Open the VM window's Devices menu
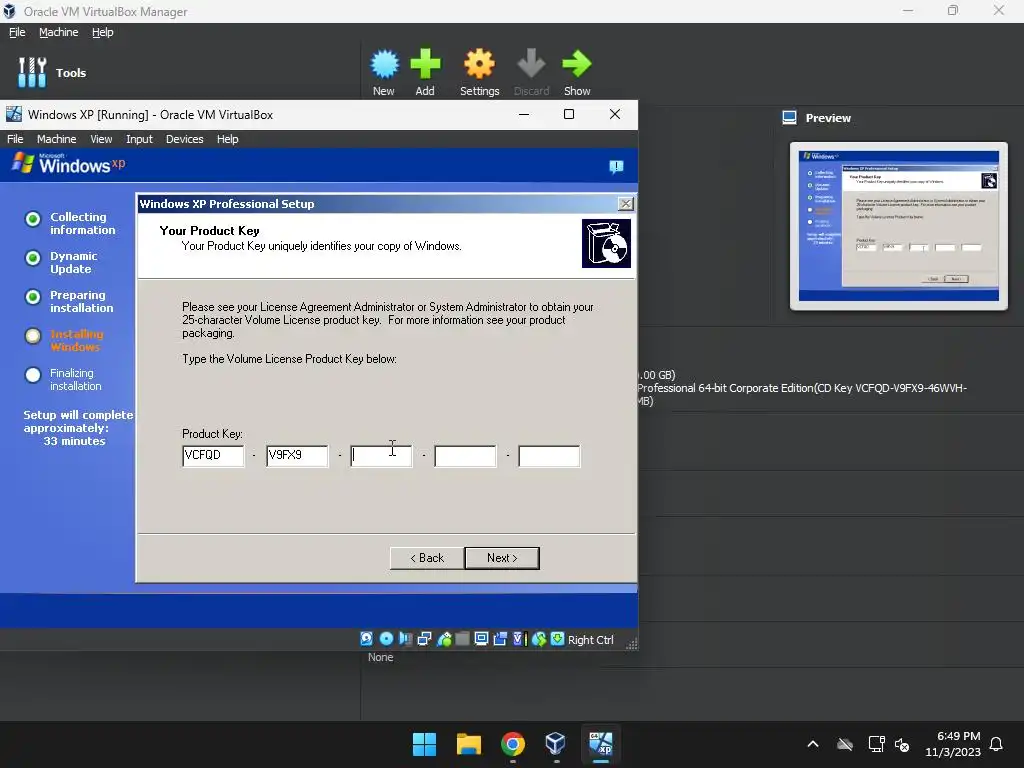 point(184,139)
